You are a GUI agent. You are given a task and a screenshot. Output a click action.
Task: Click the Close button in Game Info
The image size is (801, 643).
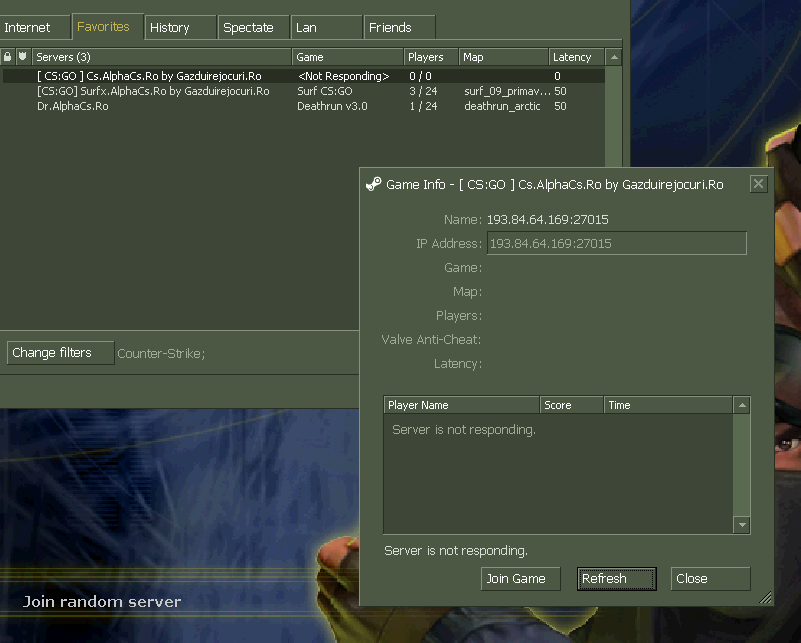coord(711,579)
